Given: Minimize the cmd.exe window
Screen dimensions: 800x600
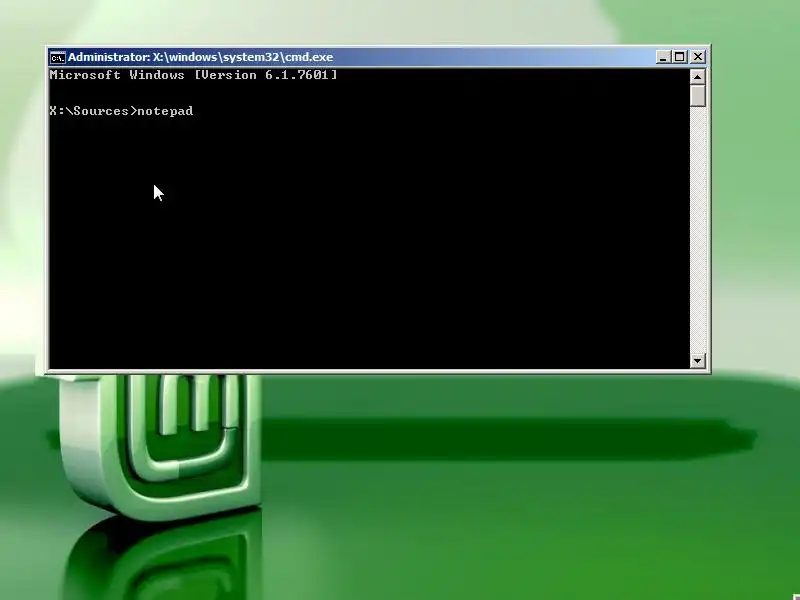Looking at the screenshot, I should pos(662,57).
